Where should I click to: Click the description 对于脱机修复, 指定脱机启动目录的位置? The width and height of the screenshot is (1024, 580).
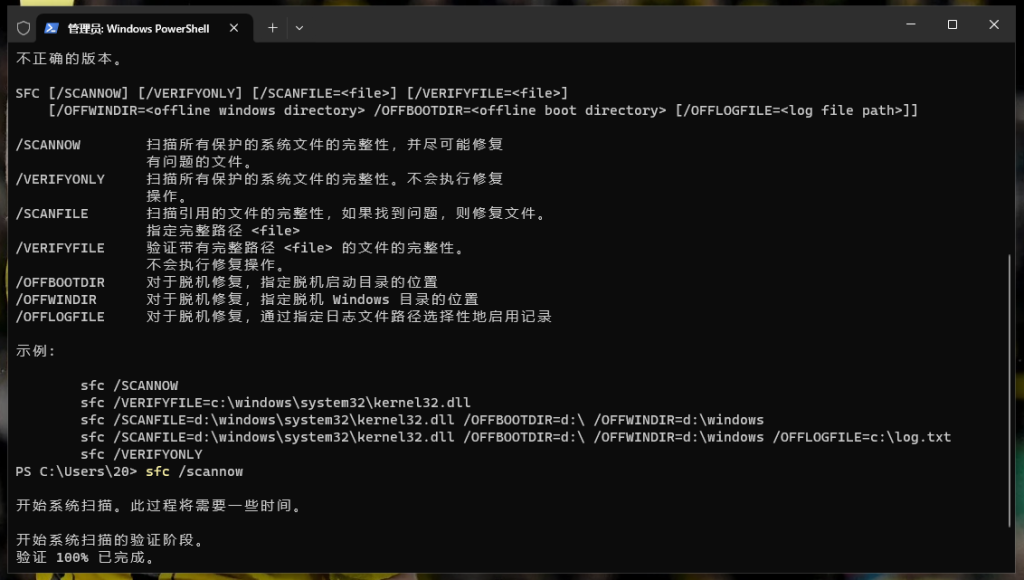[x=292, y=282]
